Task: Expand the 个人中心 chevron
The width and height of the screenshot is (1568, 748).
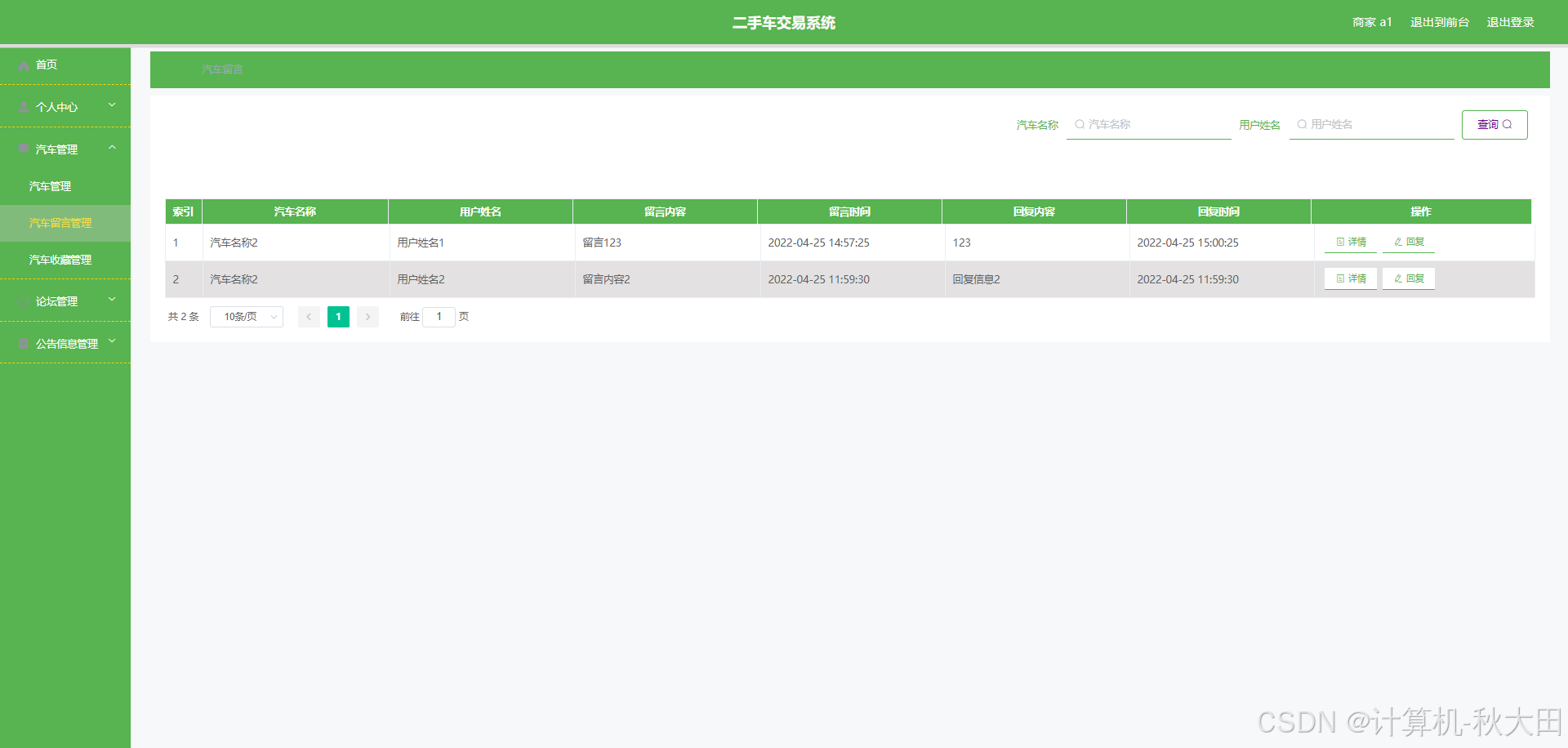Action: point(112,105)
